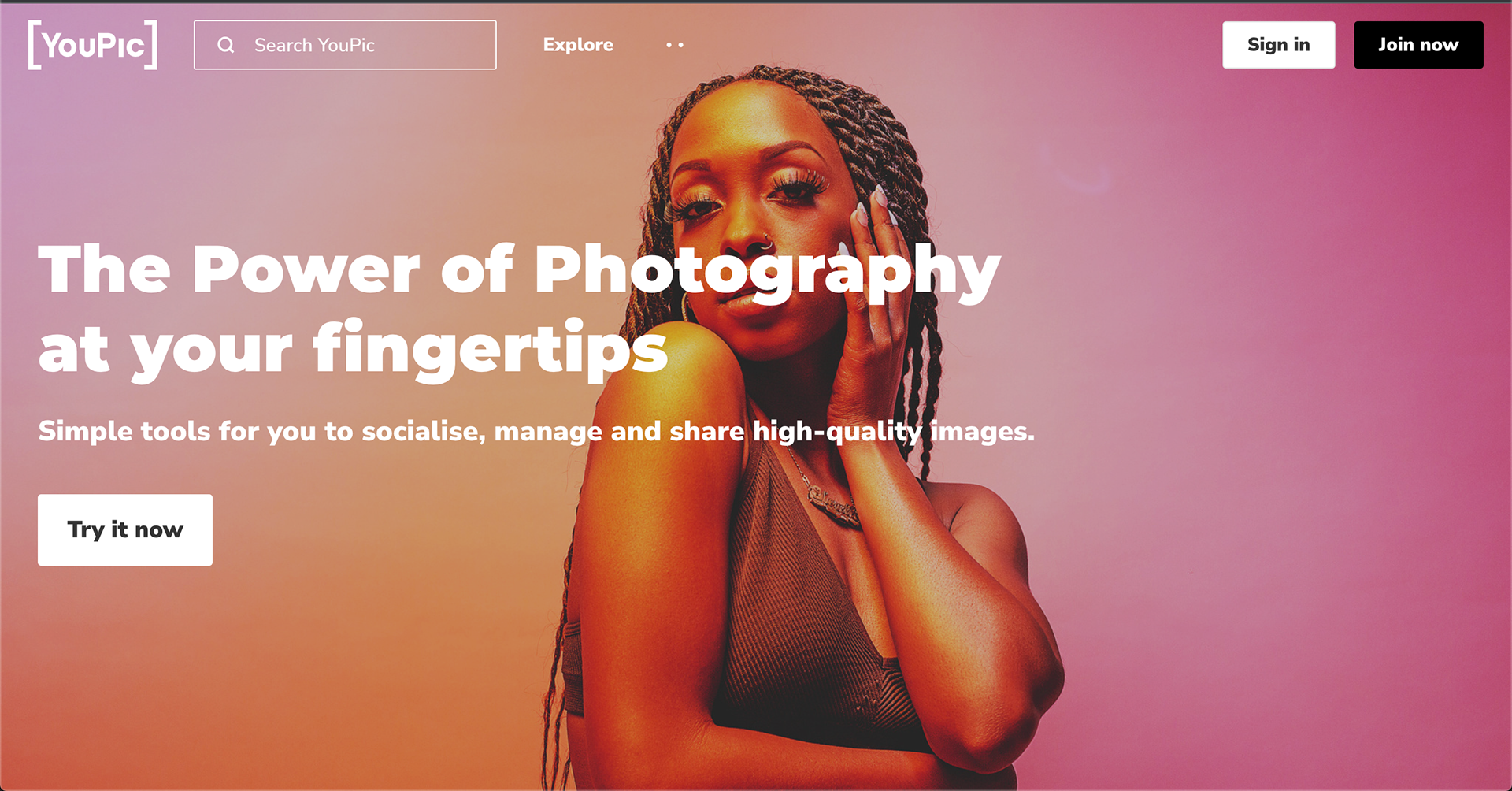Click the 'at your fingertips' headline line
The width and height of the screenshot is (1512, 791).
(353, 349)
